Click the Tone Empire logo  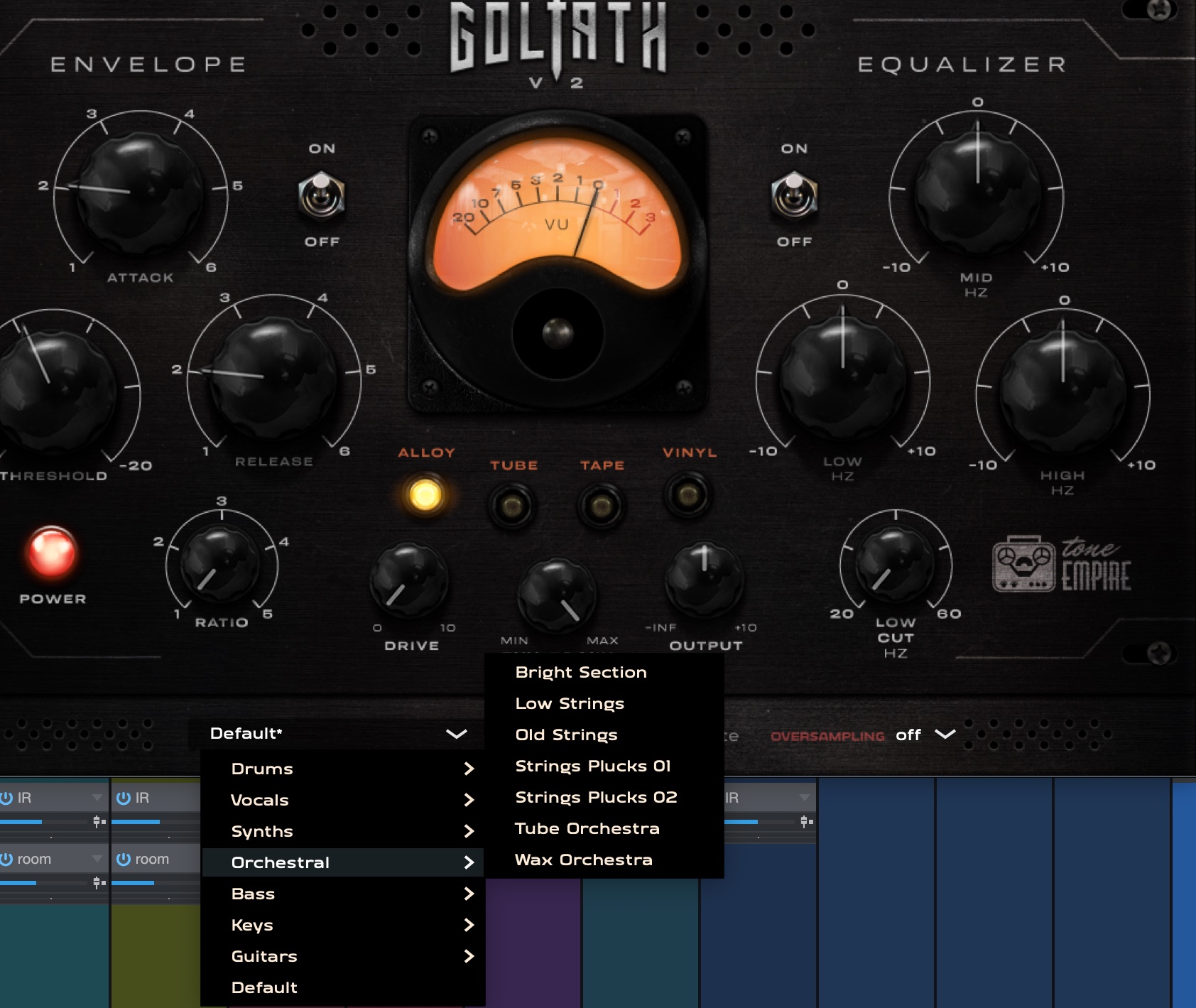pyautogui.click(x=1061, y=565)
